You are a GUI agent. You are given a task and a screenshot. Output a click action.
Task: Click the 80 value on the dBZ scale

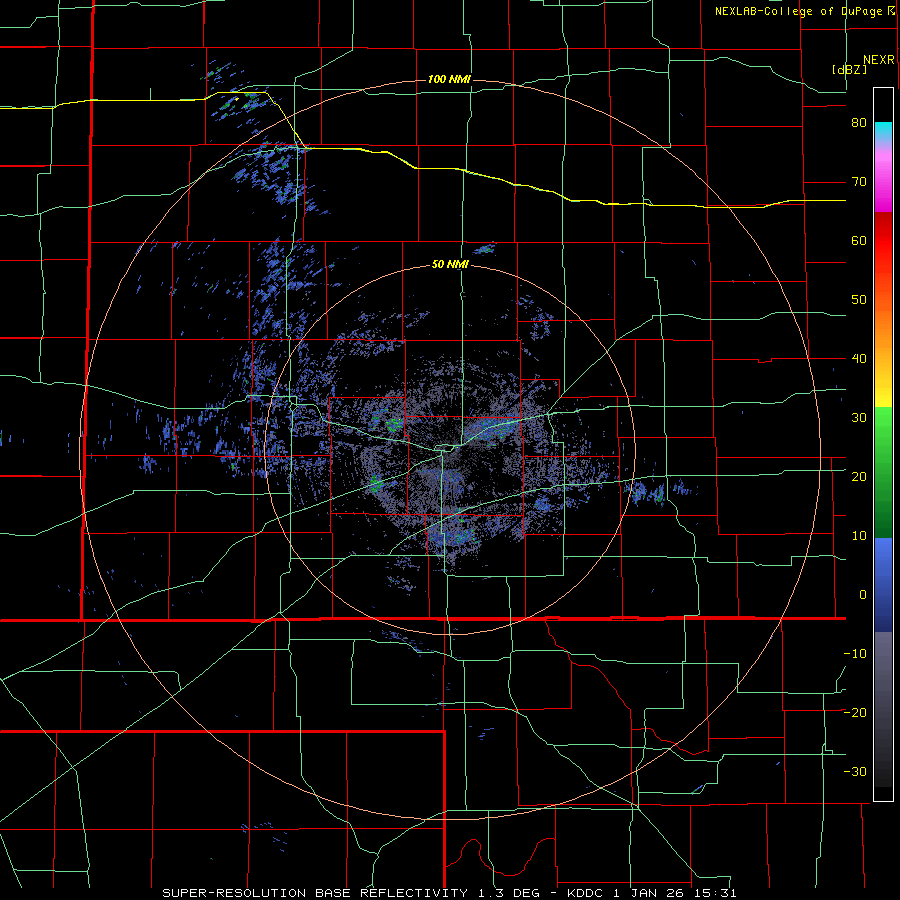[x=859, y=123]
